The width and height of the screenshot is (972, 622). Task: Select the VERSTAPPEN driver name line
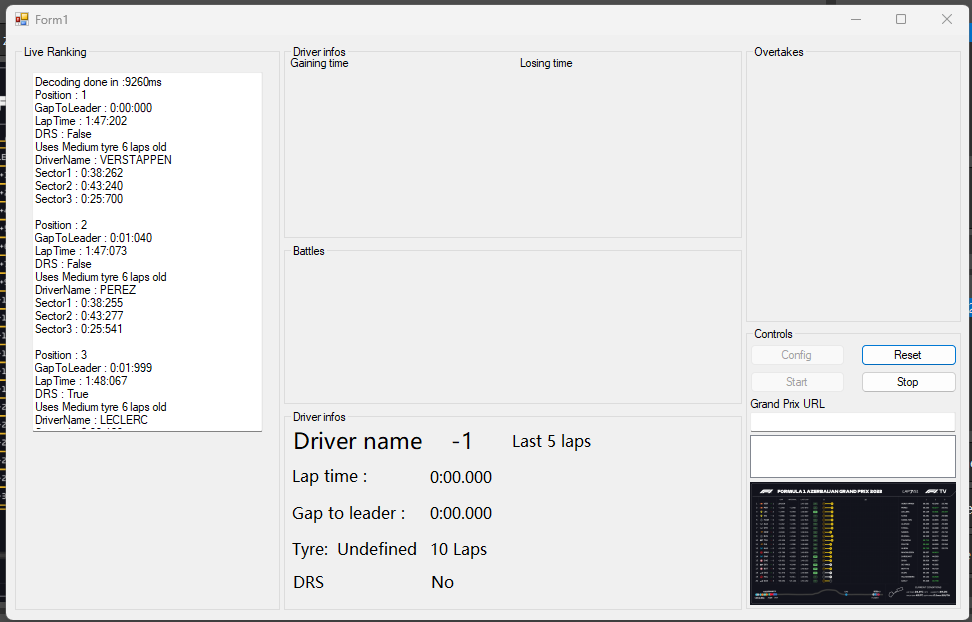click(103, 160)
